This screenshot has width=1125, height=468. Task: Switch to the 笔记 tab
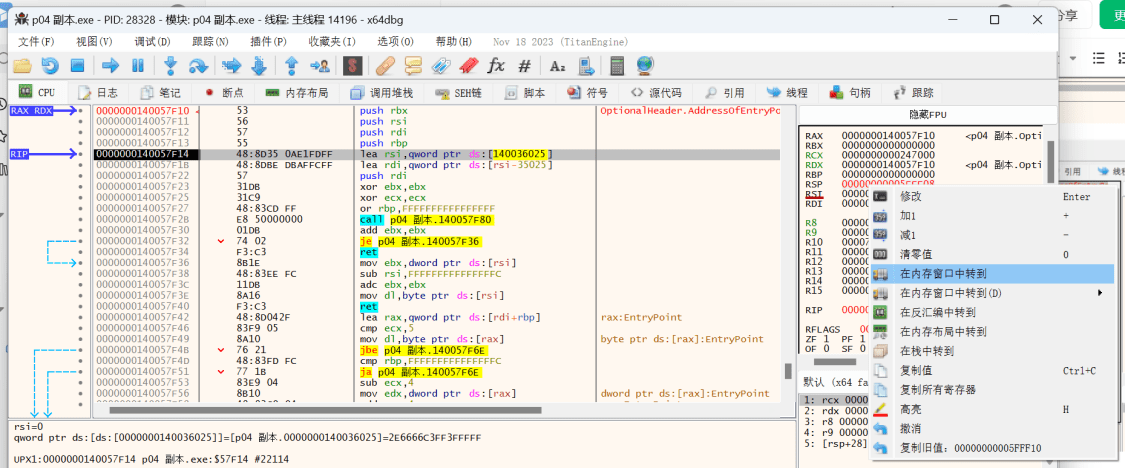tap(161, 93)
